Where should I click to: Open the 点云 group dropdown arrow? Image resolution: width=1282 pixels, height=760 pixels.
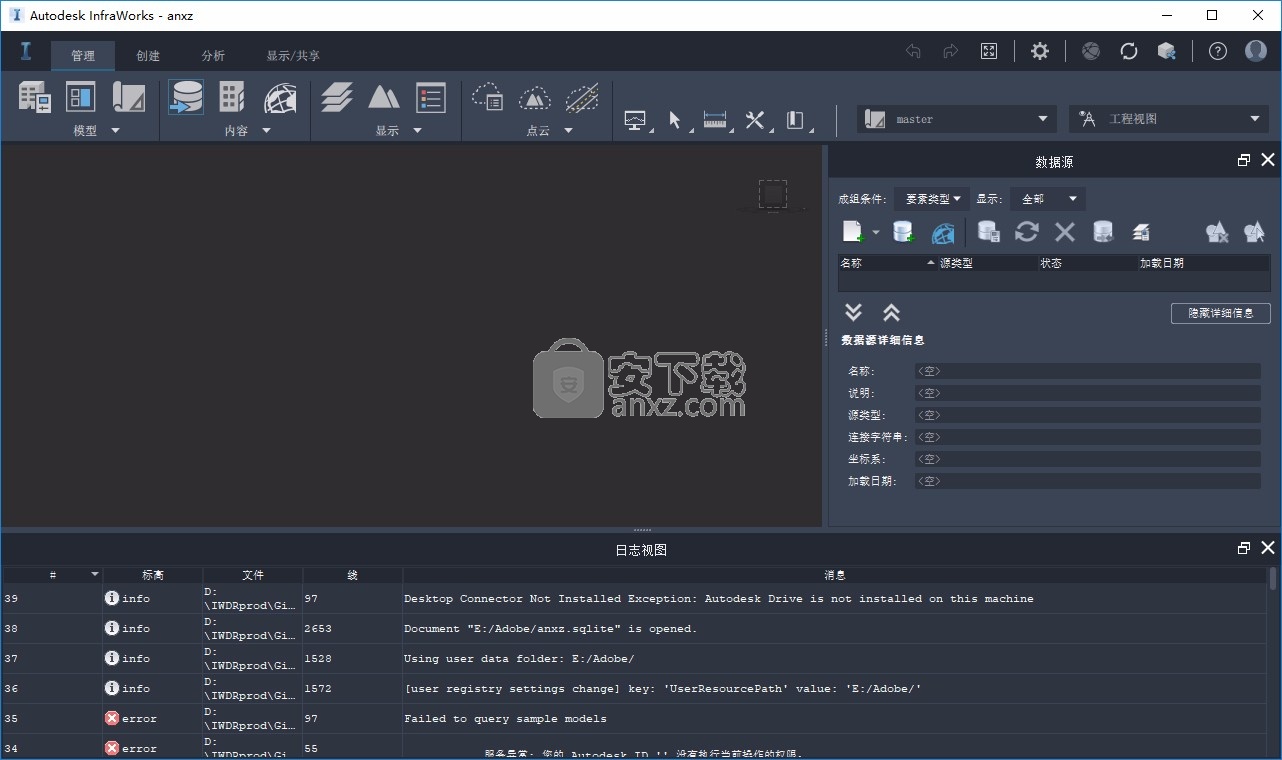568,131
